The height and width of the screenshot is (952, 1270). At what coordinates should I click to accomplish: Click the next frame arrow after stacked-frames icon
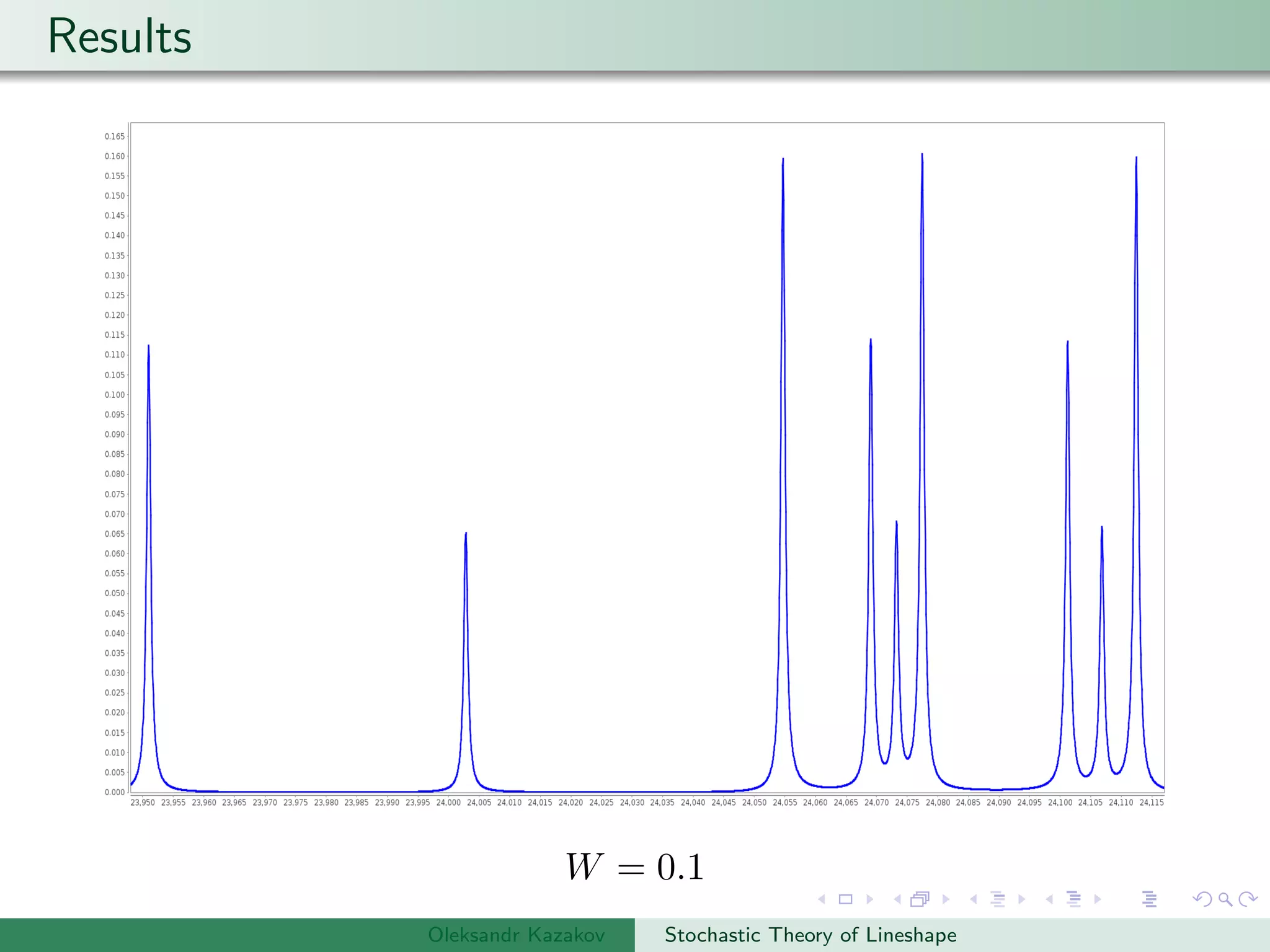point(946,899)
